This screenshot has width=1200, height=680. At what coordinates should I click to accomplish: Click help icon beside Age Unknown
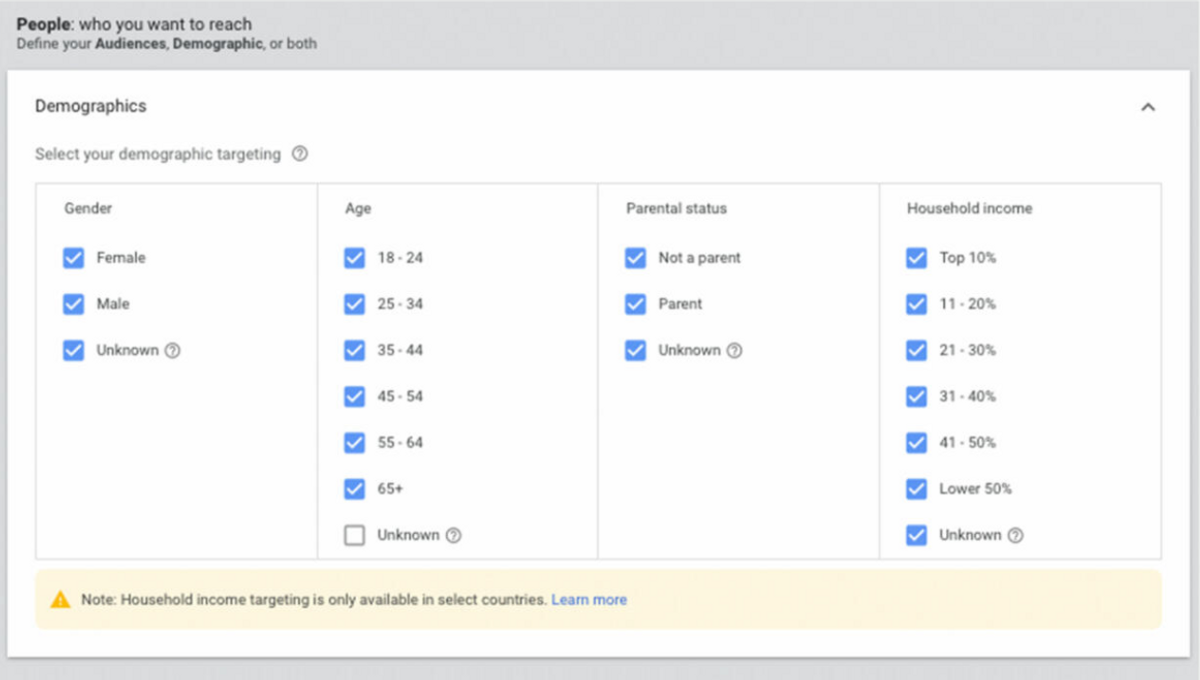point(453,535)
